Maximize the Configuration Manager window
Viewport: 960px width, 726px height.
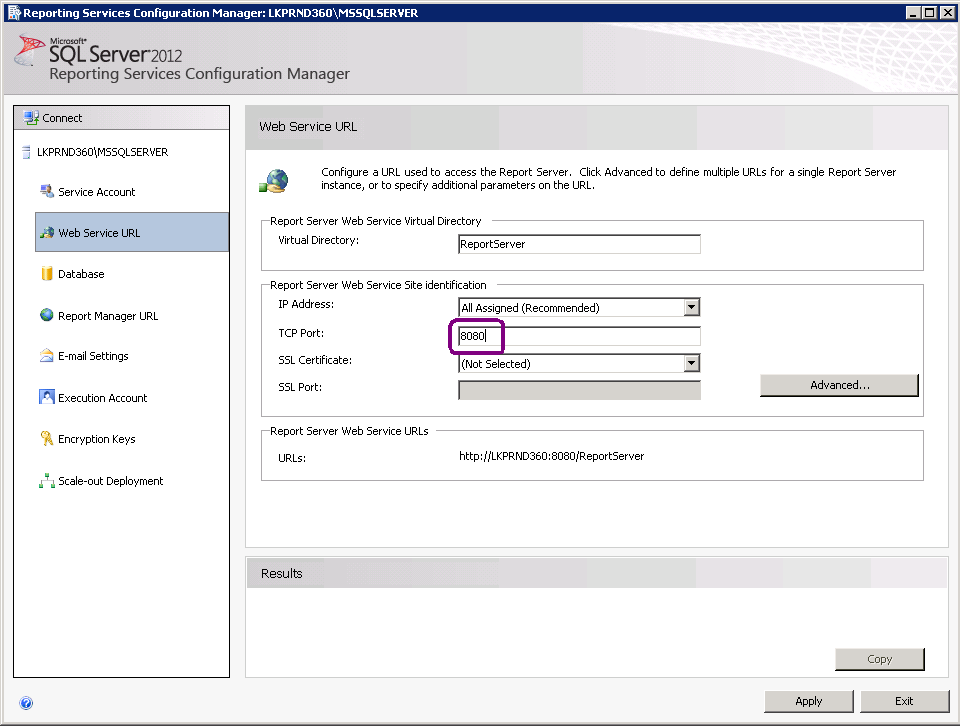tap(929, 13)
